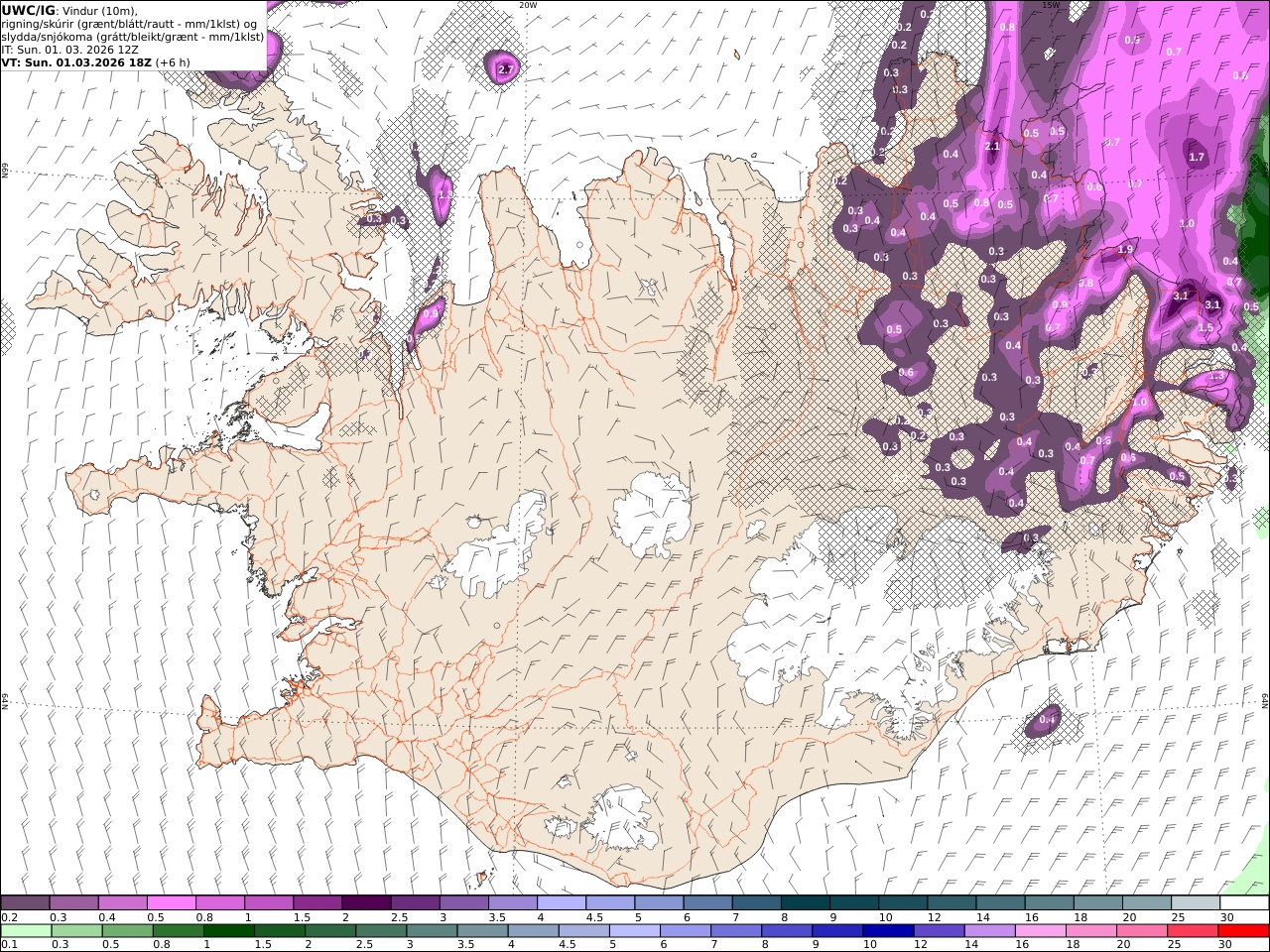This screenshot has height=952, width=1270.
Task: Click the white 30 swatch in upper legend row
Action: tap(1244, 902)
